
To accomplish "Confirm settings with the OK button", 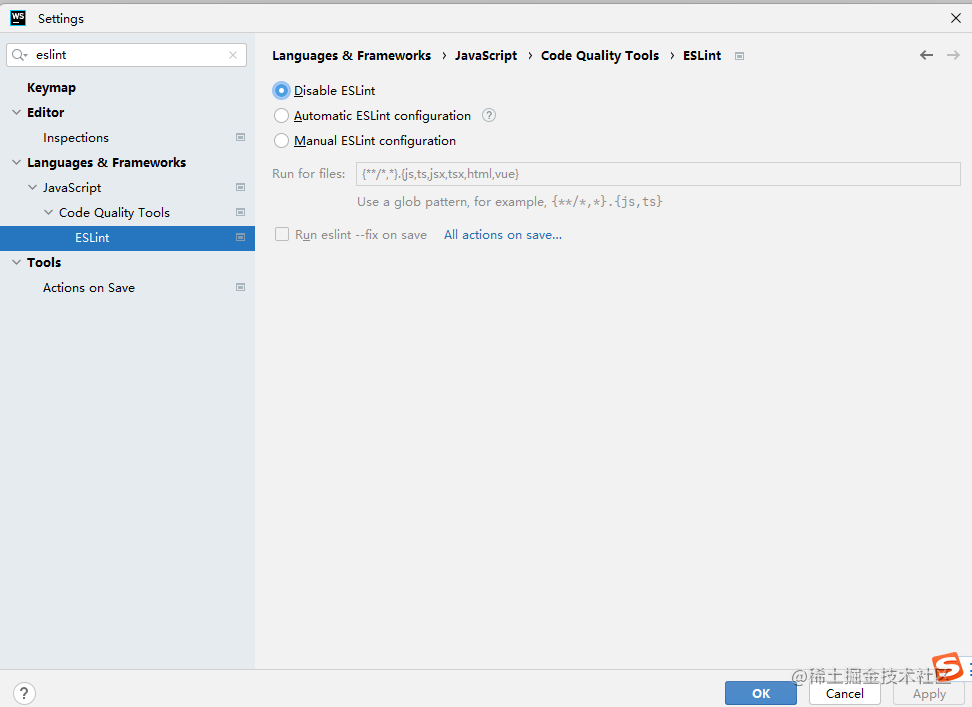I will coord(760,692).
